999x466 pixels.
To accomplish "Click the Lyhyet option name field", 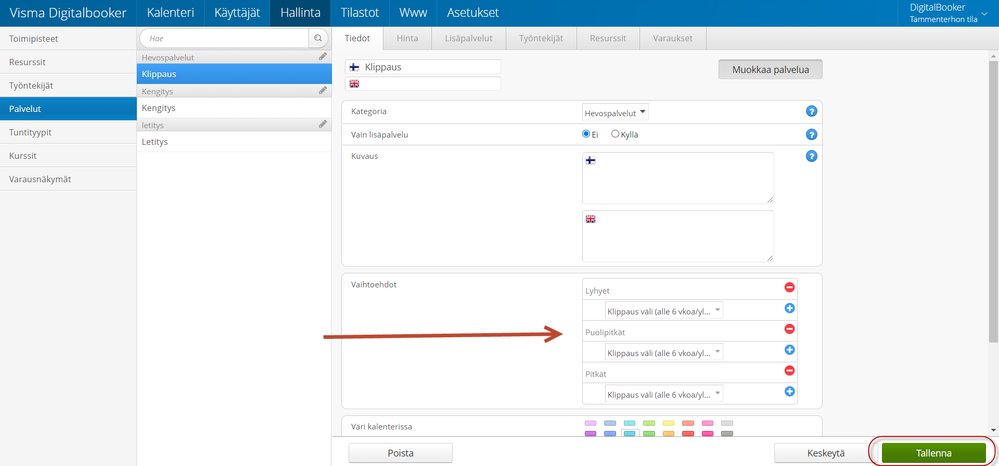I will point(682,290).
